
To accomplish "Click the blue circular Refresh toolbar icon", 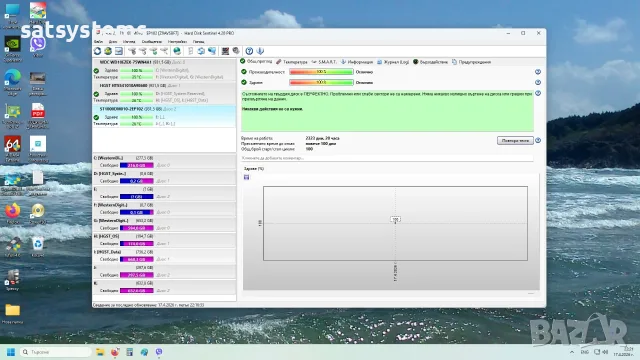I will coord(97,51).
